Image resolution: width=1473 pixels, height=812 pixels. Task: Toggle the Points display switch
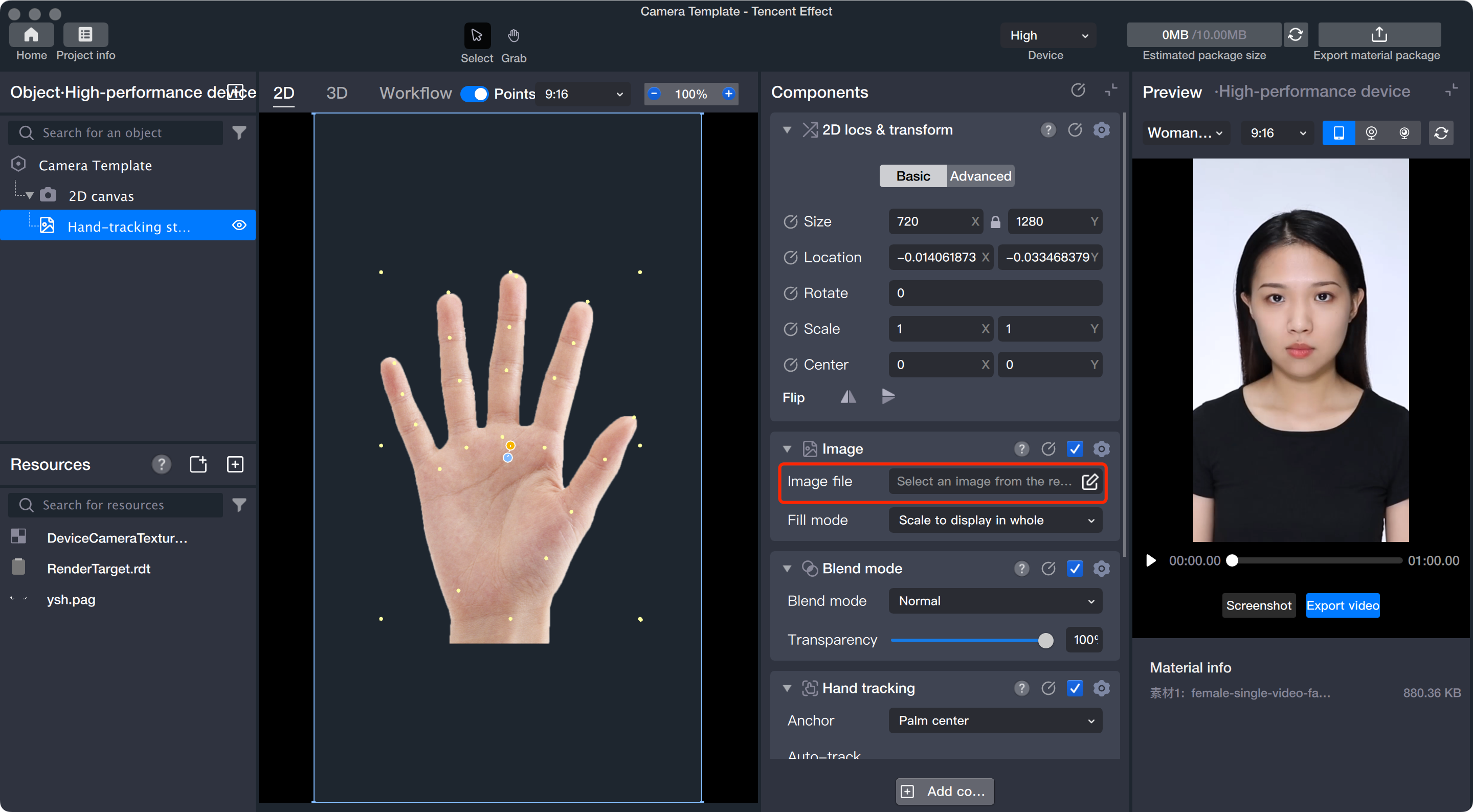[x=474, y=94]
